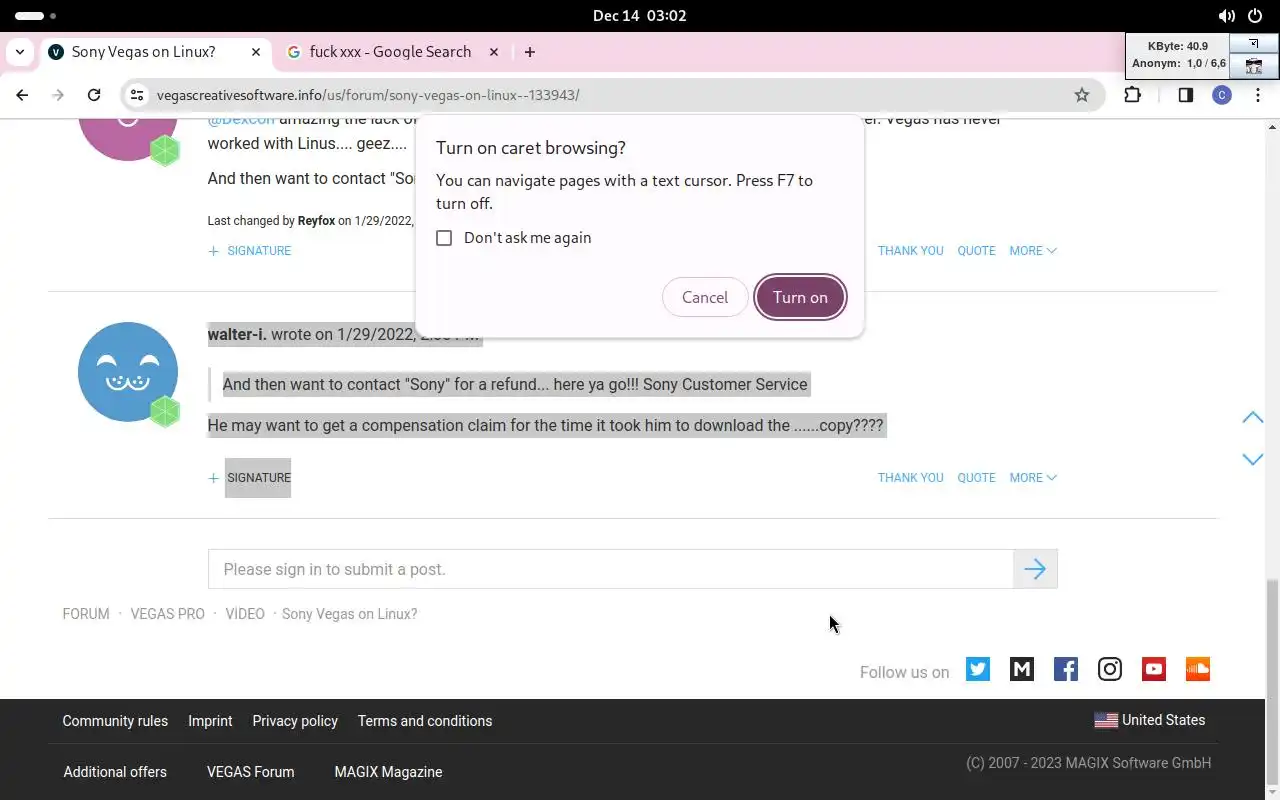Switch to the Google Search tab
The height and width of the screenshot is (800, 1280).
click(x=390, y=52)
